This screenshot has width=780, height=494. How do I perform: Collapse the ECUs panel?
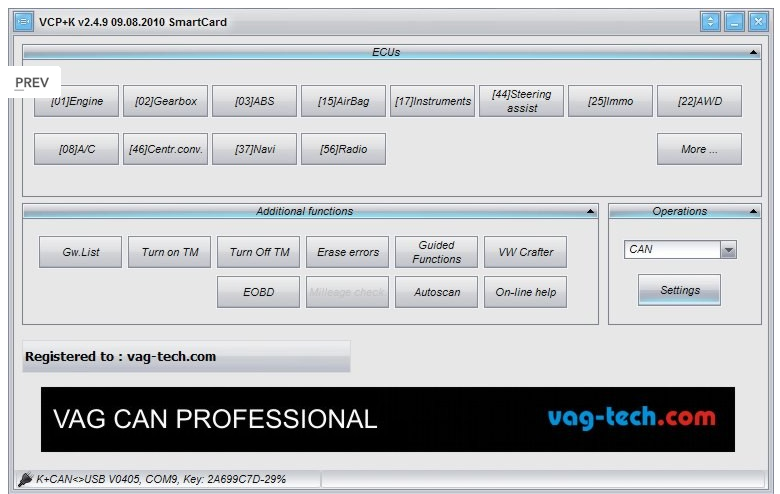tap(753, 52)
